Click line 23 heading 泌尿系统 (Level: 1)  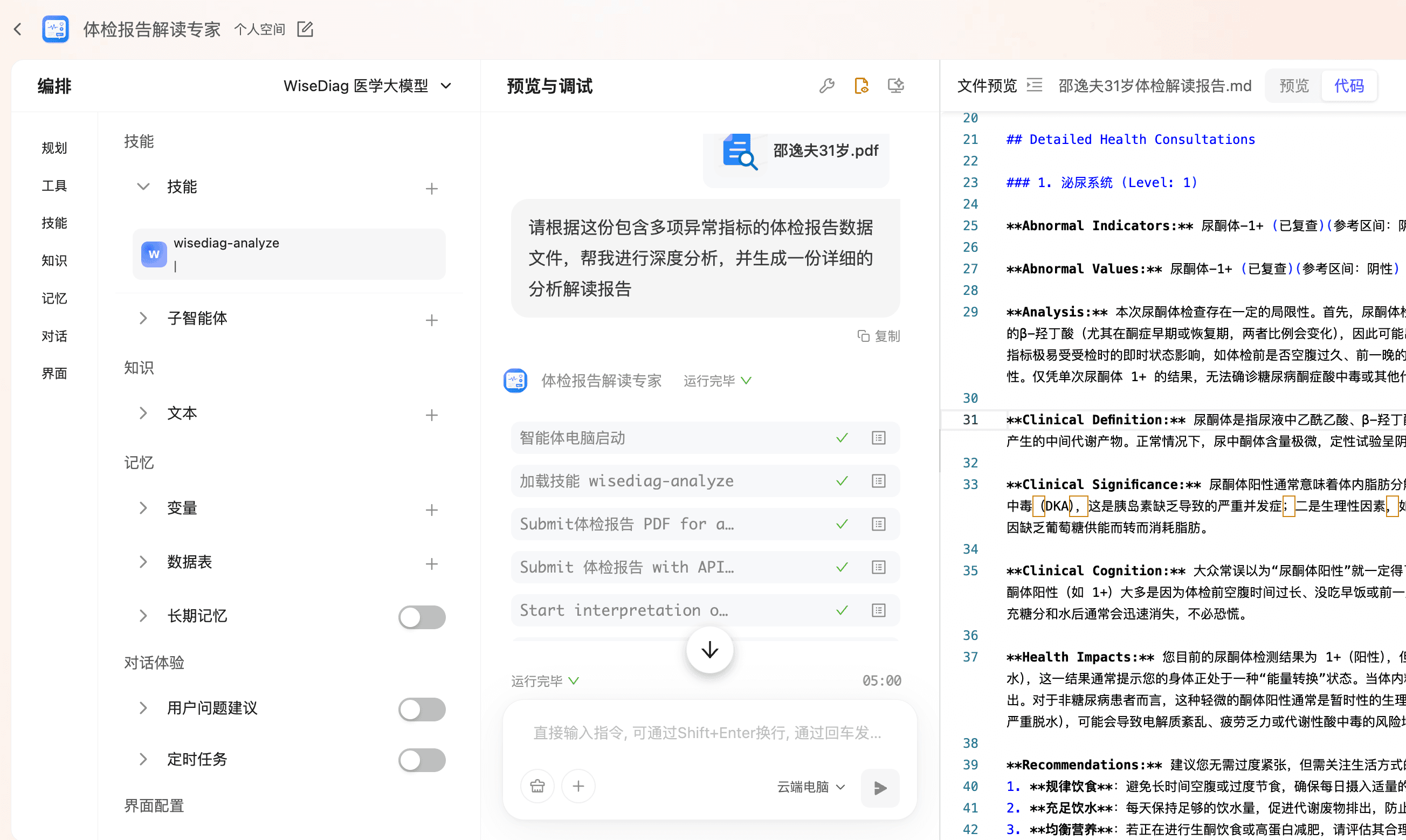click(1101, 182)
